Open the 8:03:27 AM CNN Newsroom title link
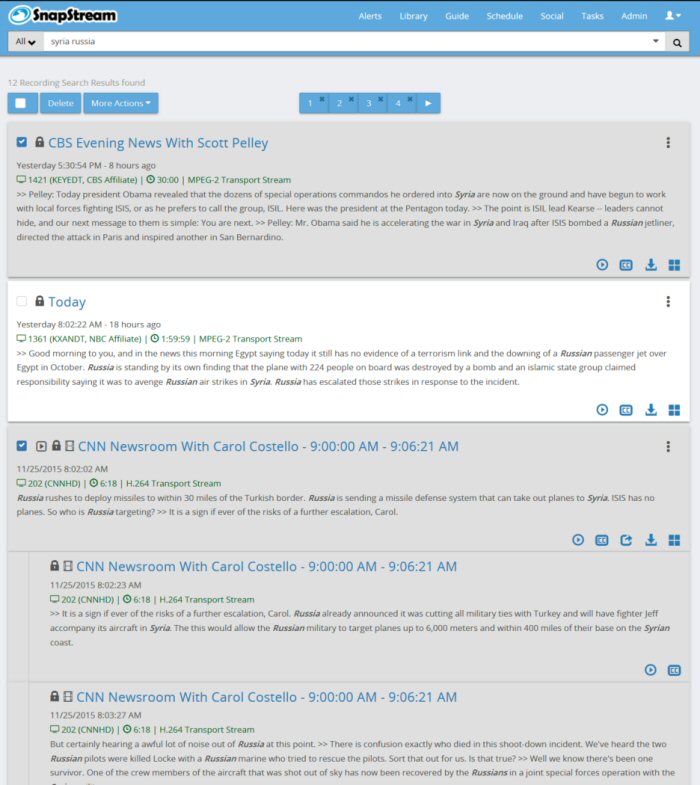Image resolution: width=700 pixels, height=785 pixels. (266, 697)
